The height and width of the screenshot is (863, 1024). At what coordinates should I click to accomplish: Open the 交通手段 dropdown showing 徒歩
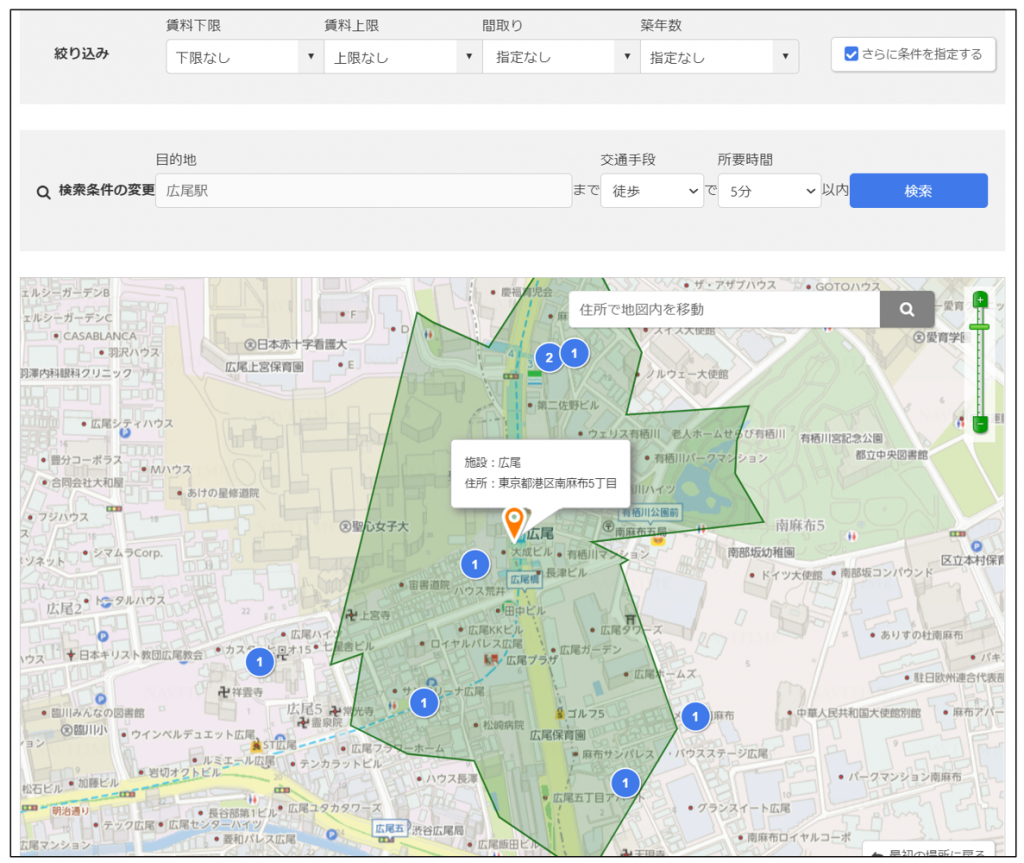click(x=652, y=191)
